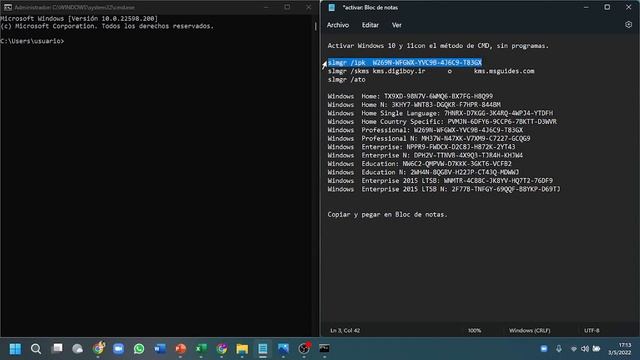Click the 100% zoom status entry
Image resolution: width=640 pixels, height=360 pixels.
click(474, 331)
